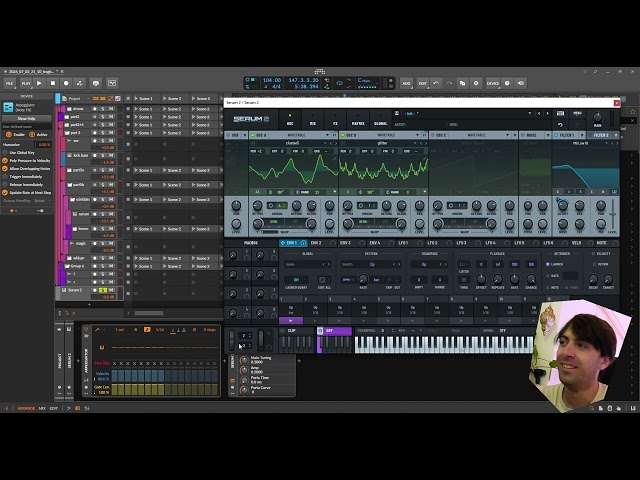Screen dimensions: 640x480
Task: Click the Velocity step bars
Action: coord(164,376)
